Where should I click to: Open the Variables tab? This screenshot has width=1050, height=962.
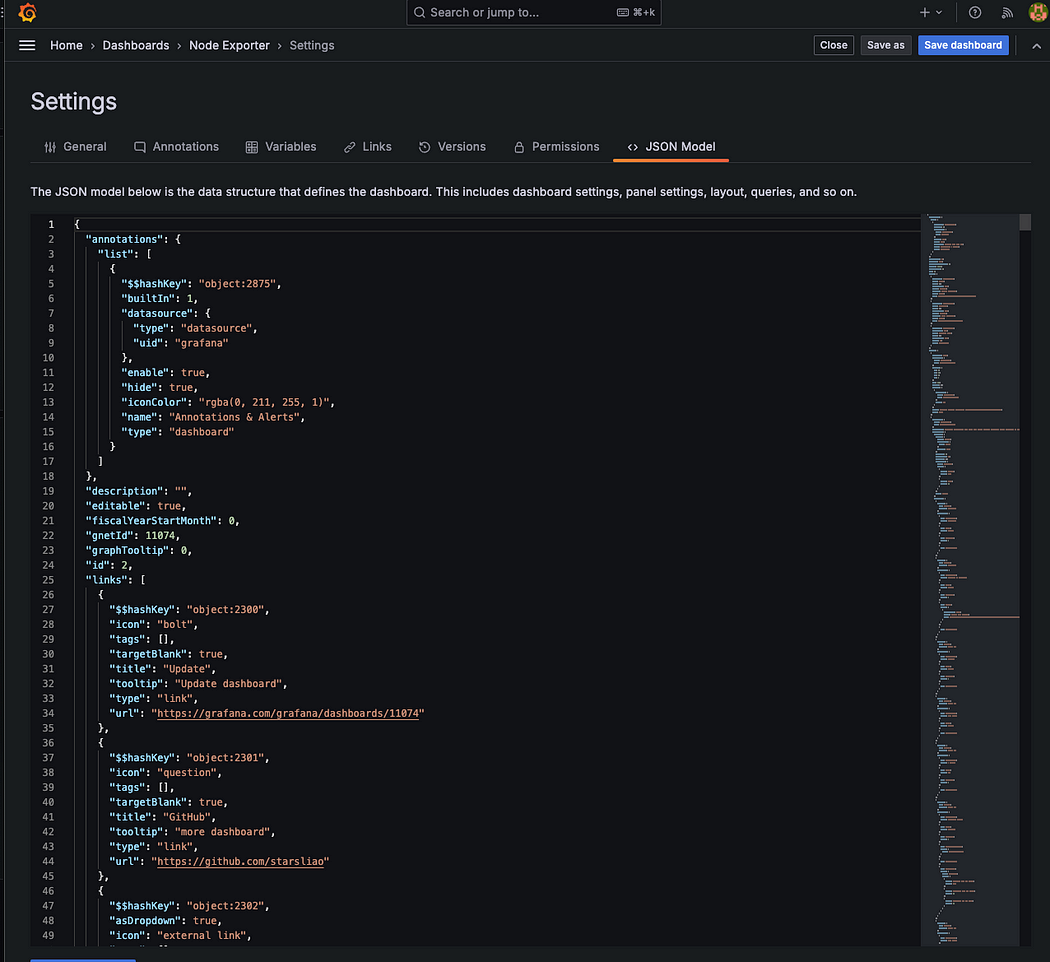click(281, 147)
